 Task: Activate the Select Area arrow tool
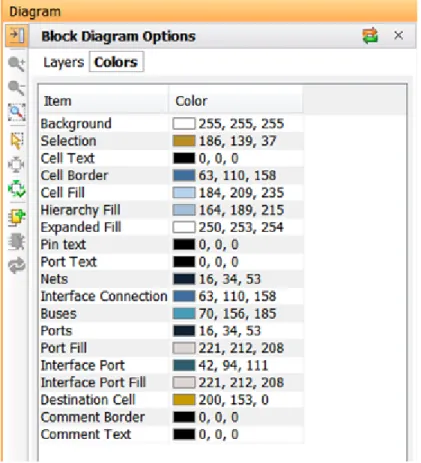pyautogui.click(x=16, y=140)
